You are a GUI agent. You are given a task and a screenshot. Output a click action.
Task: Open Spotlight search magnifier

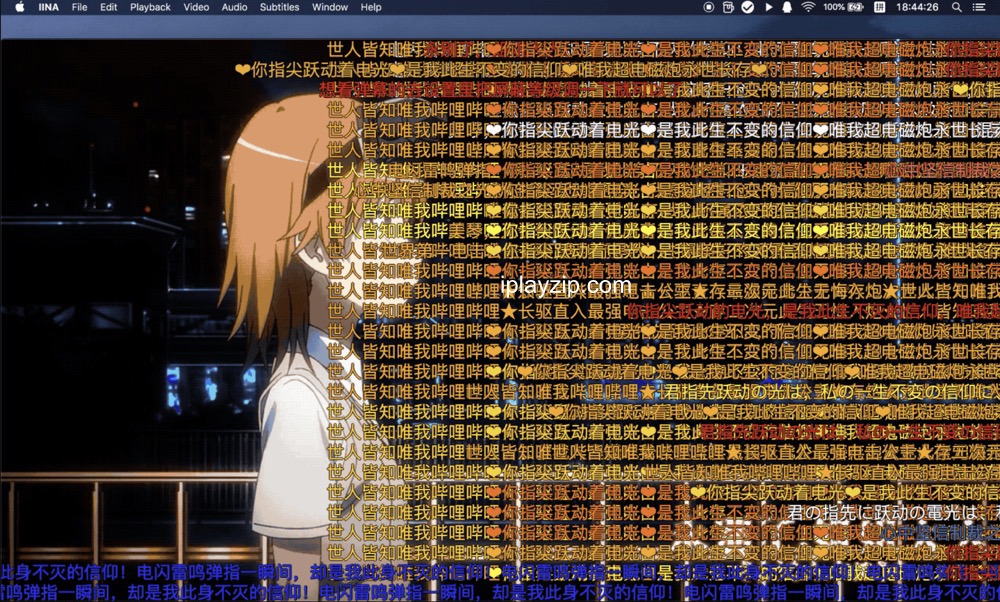(x=957, y=7)
